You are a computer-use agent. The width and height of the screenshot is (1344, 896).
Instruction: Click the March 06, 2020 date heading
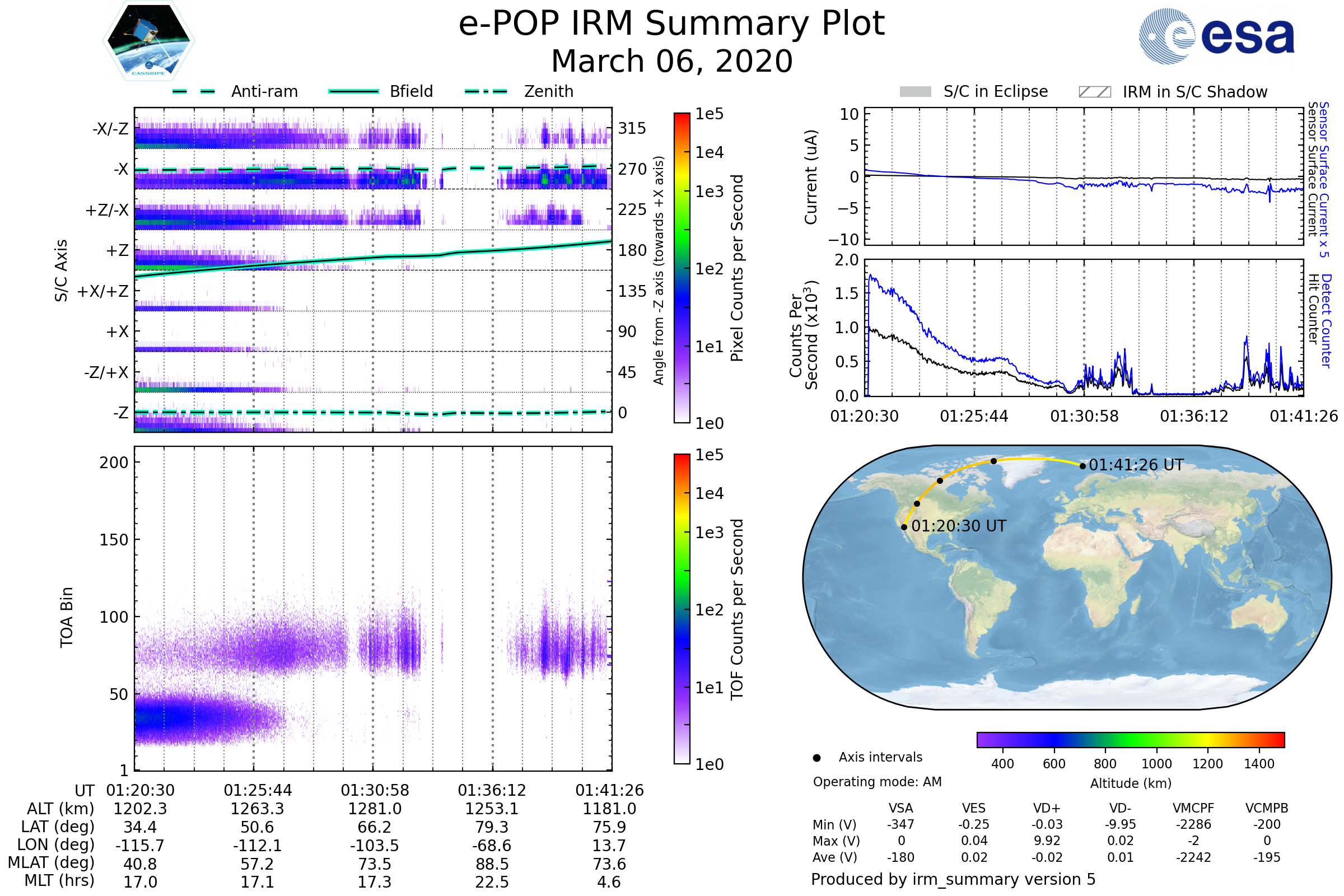671,61
